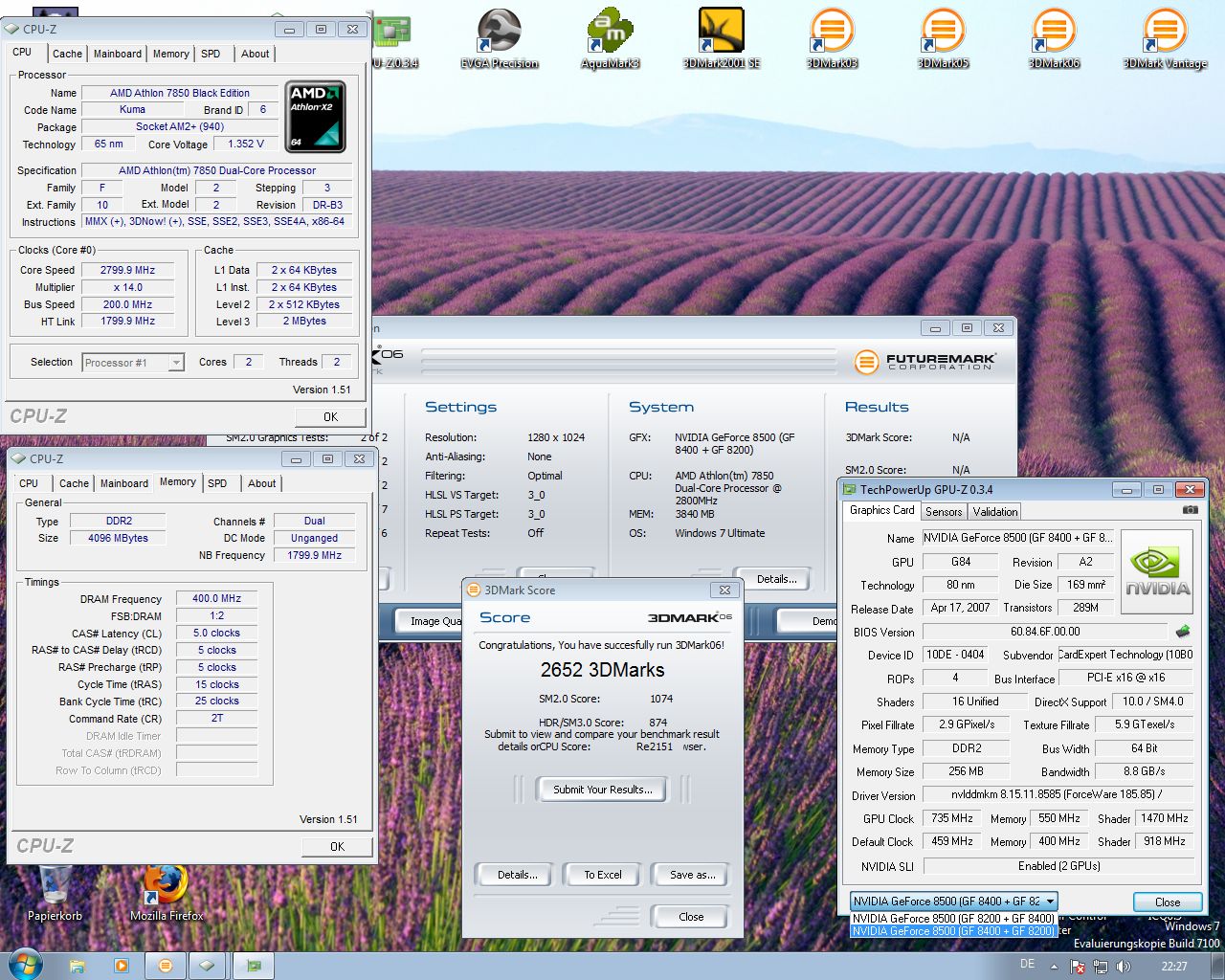Close the 3DMark Score dialog with Close
Viewport: 1225px width, 980px height.
click(x=691, y=917)
